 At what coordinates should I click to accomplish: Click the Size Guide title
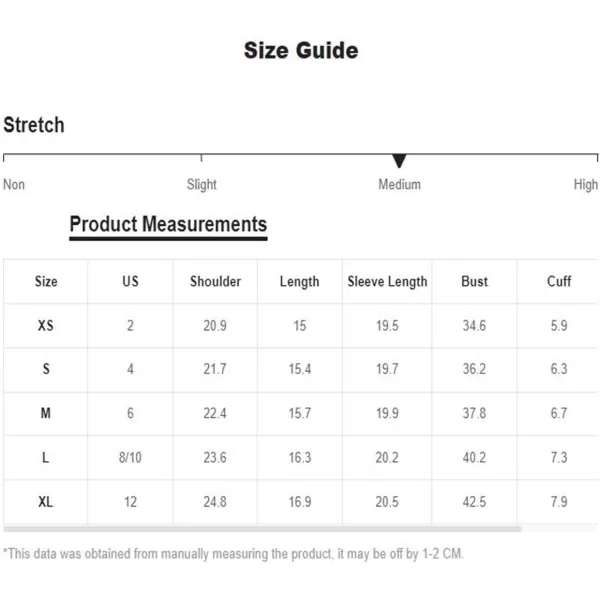coord(301,51)
